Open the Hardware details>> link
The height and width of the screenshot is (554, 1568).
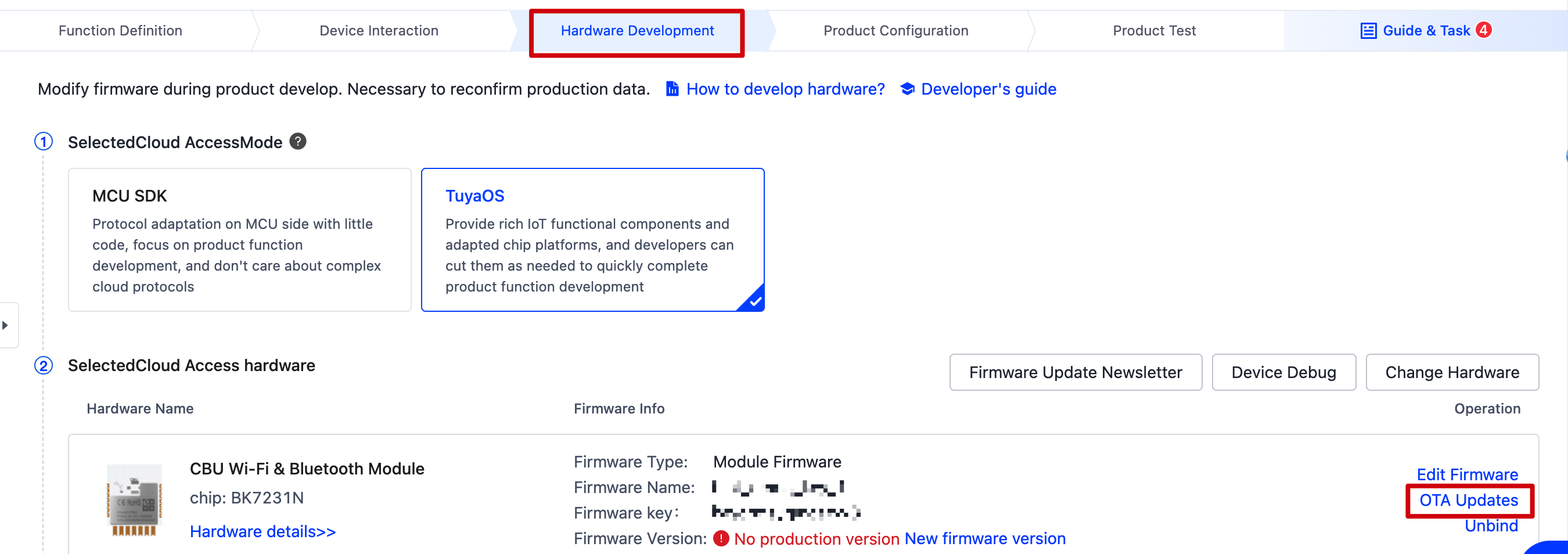point(263,531)
